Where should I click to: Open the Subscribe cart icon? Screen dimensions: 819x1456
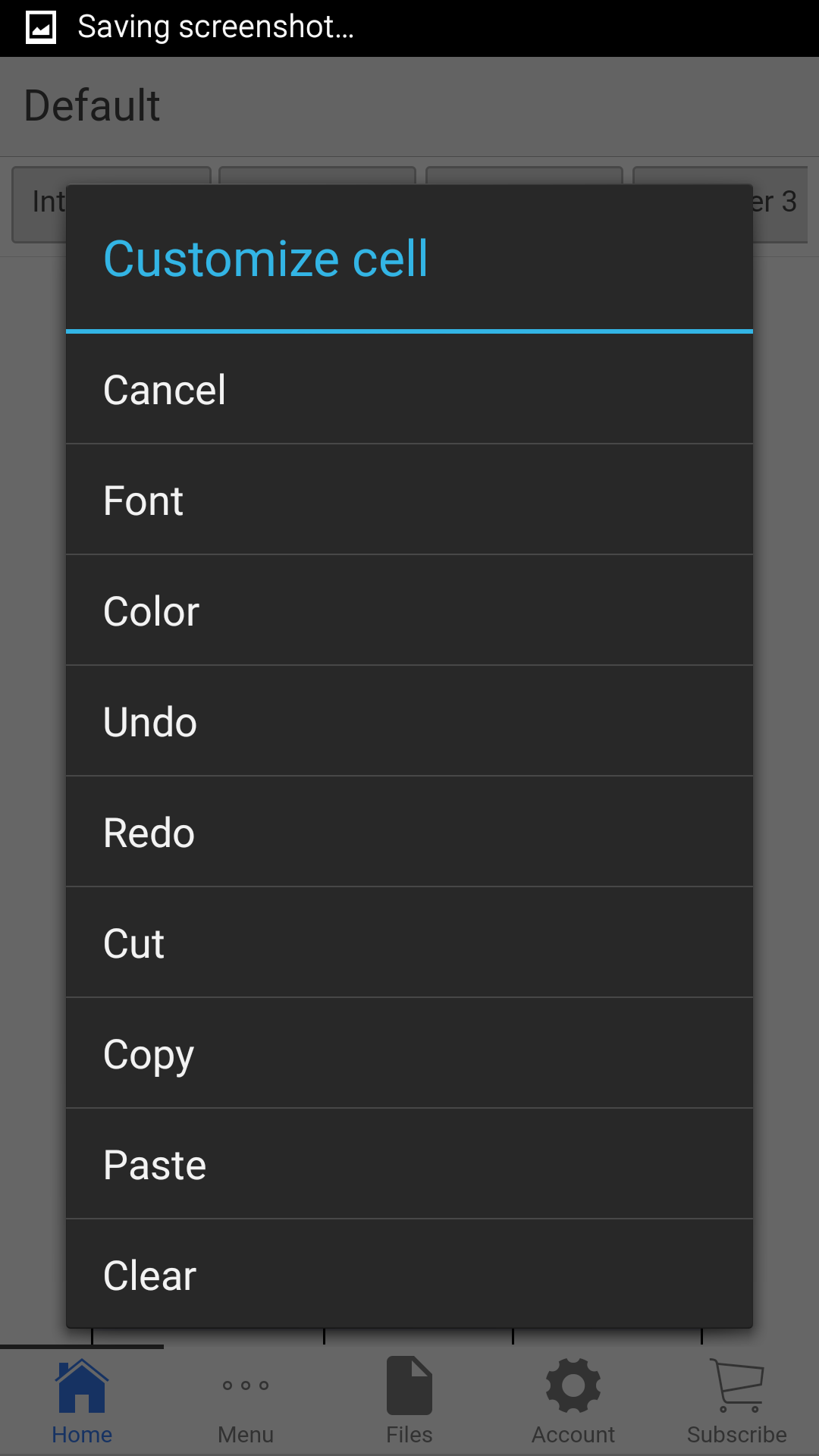[x=737, y=1385]
